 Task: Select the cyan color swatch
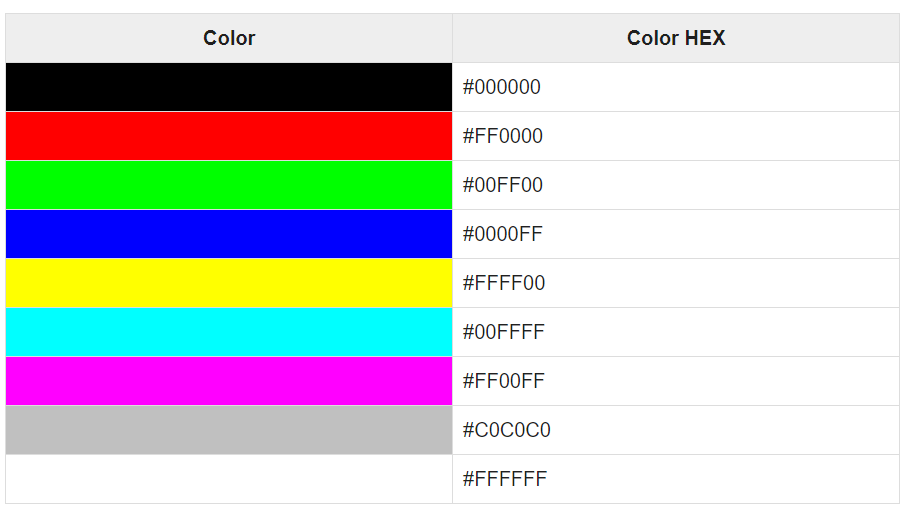click(x=229, y=332)
